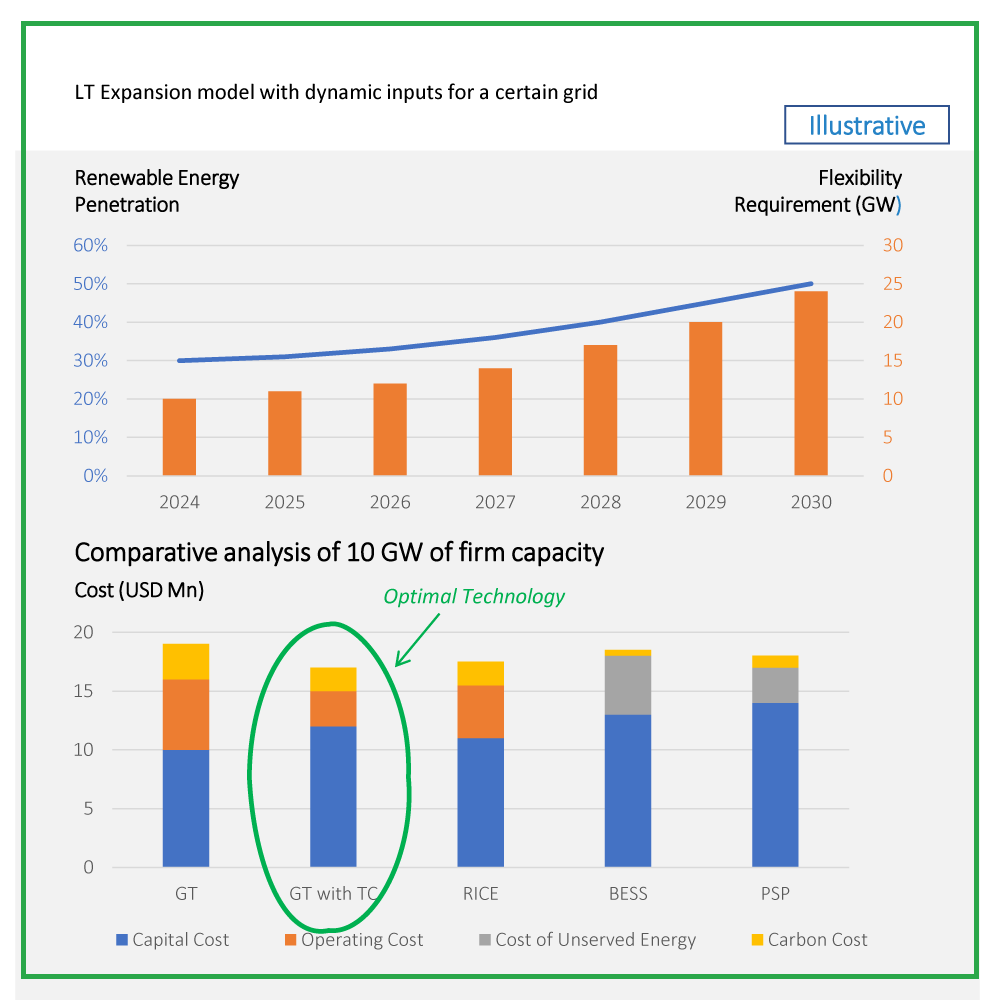Select the Renewable Energy Penetration axis title

(x=157, y=191)
